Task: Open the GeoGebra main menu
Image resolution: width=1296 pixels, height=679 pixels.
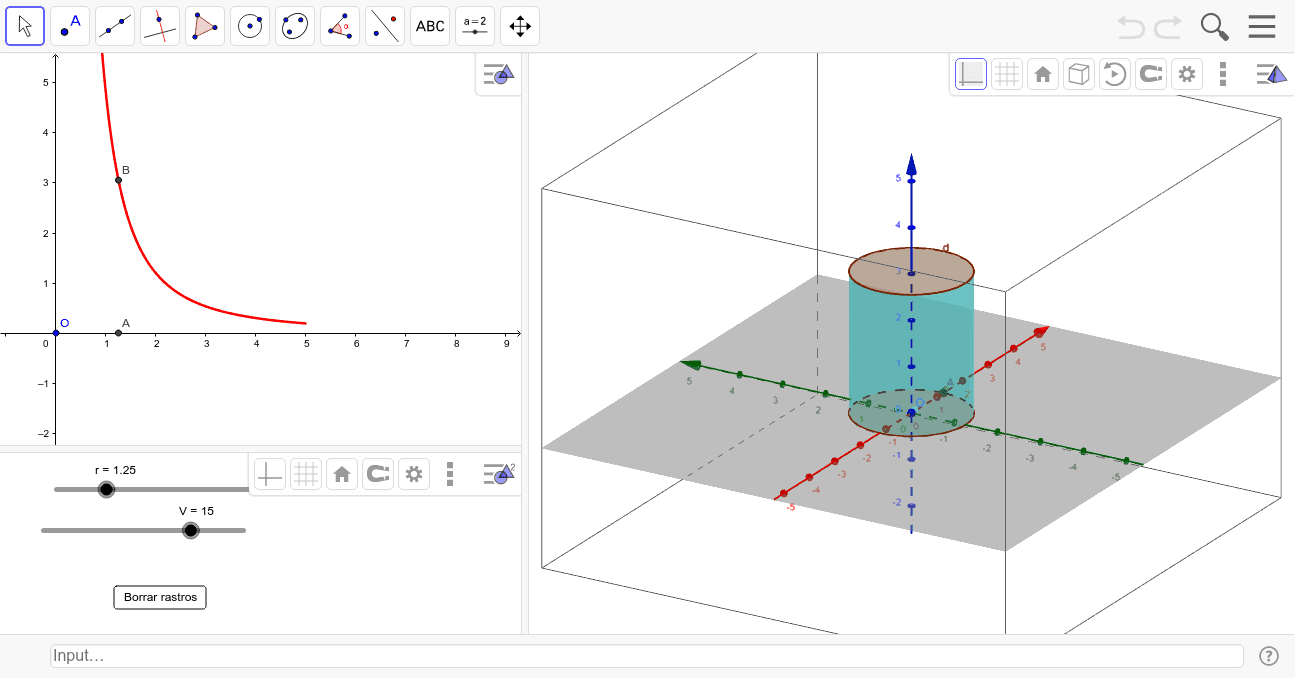Action: [x=1262, y=26]
